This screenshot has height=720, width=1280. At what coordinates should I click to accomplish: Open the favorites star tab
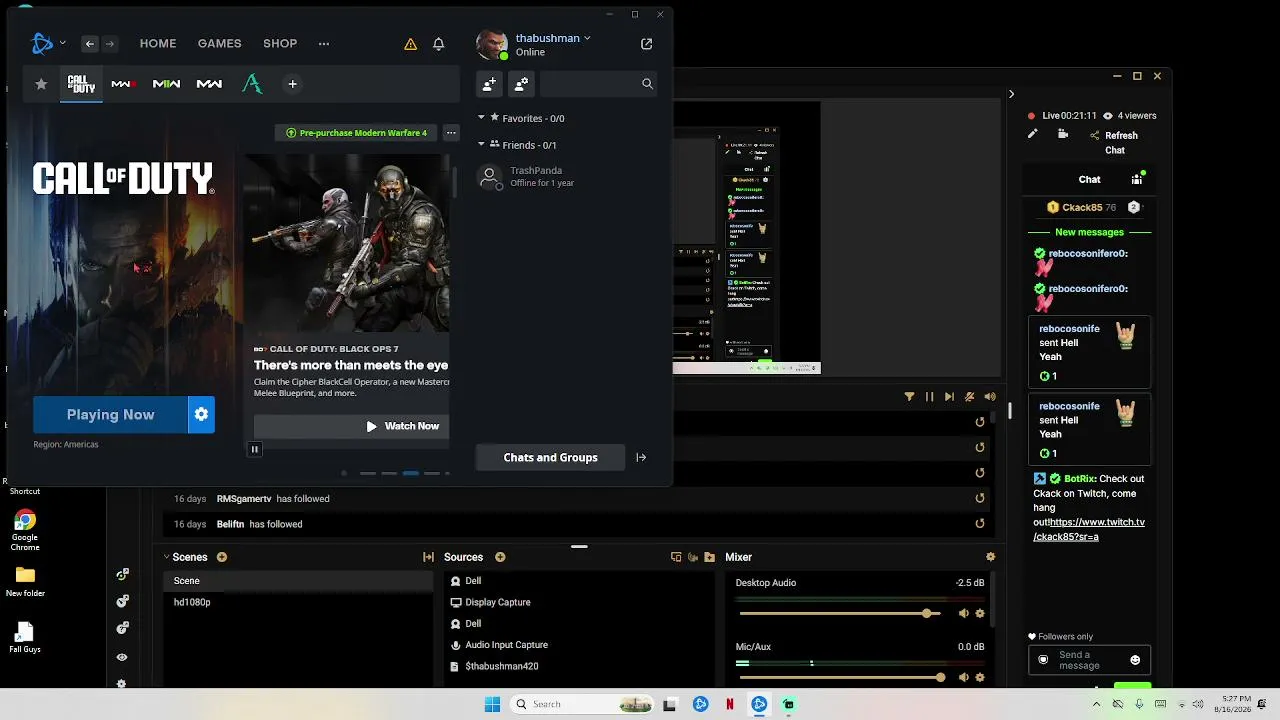[x=41, y=84]
